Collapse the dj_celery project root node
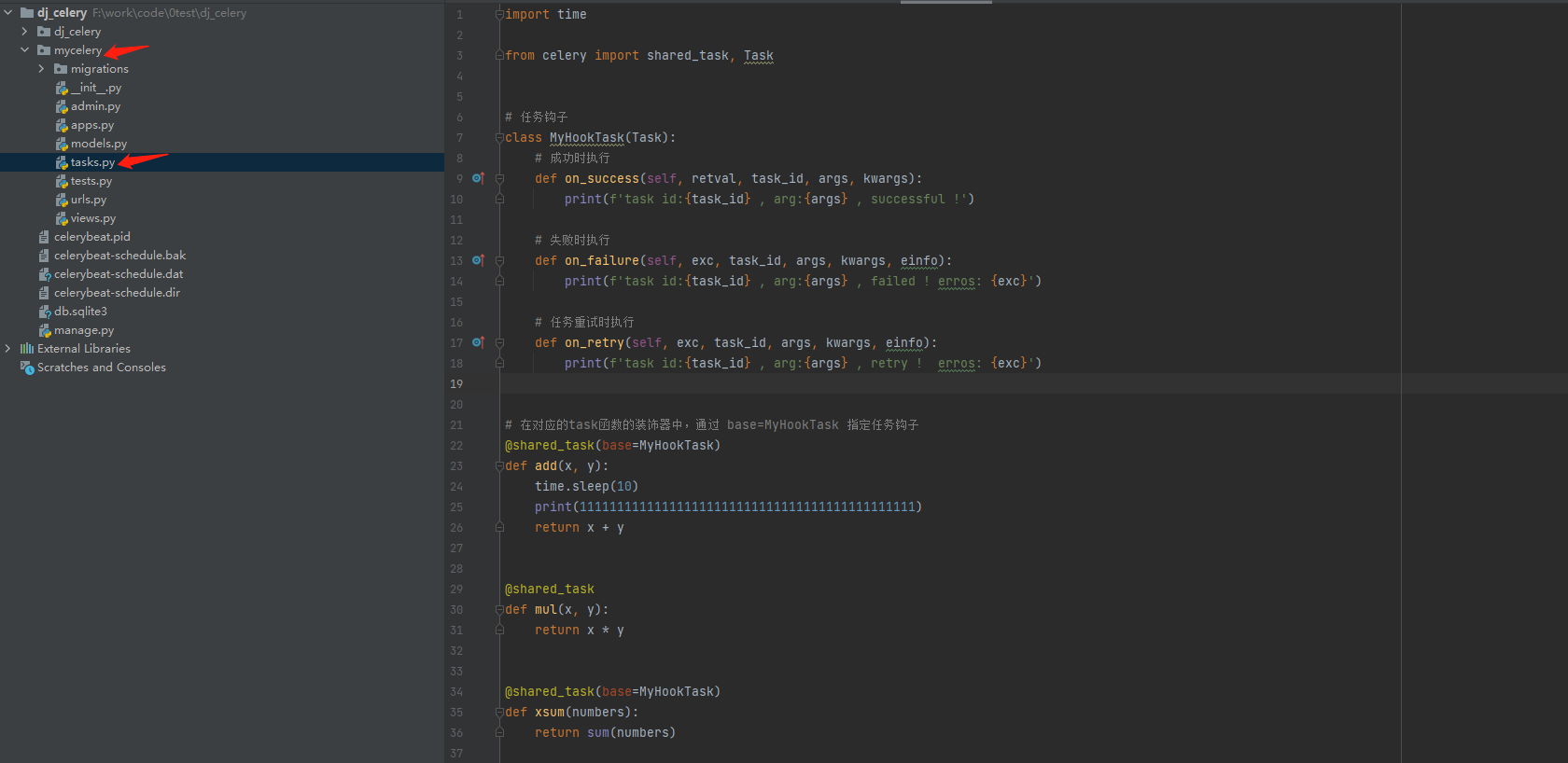The width and height of the screenshot is (1568, 763). coord(8,13)
